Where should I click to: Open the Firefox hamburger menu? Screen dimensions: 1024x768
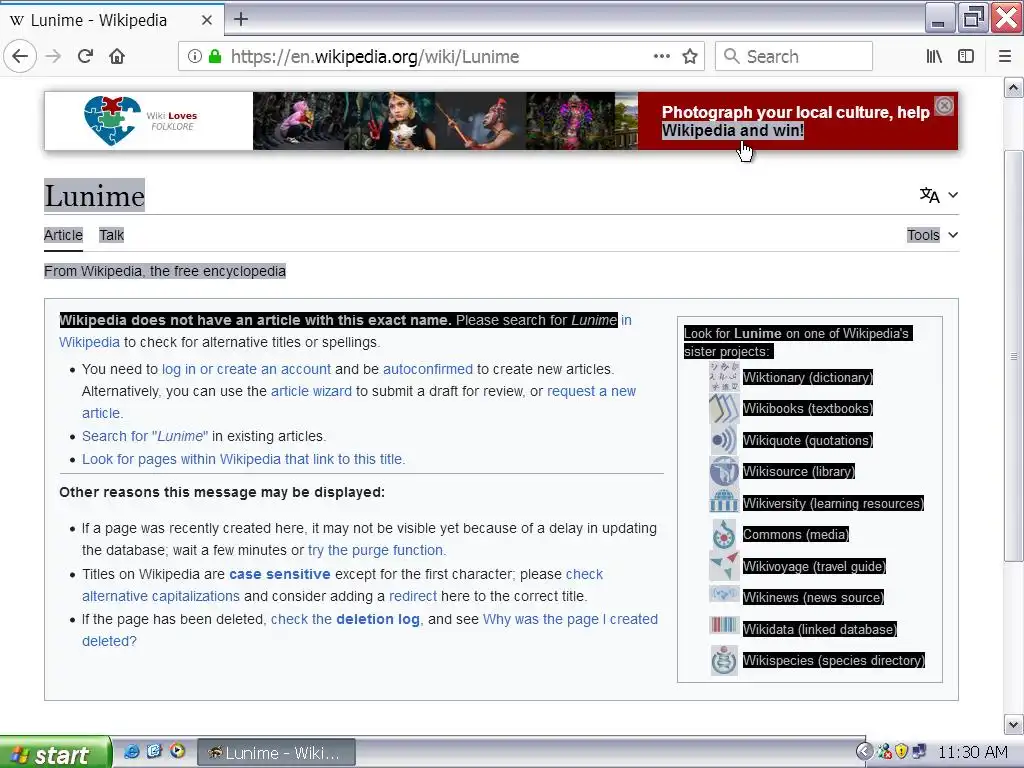1005,56
